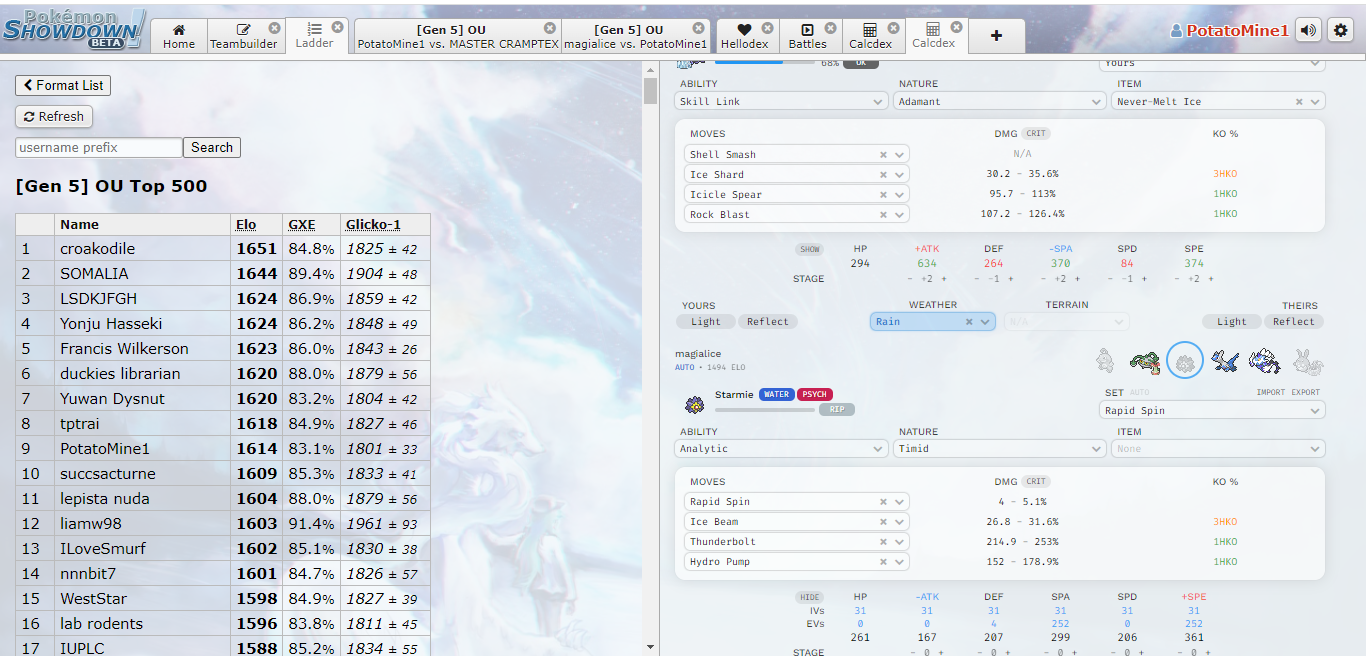Focus the username prefix field

99,148
